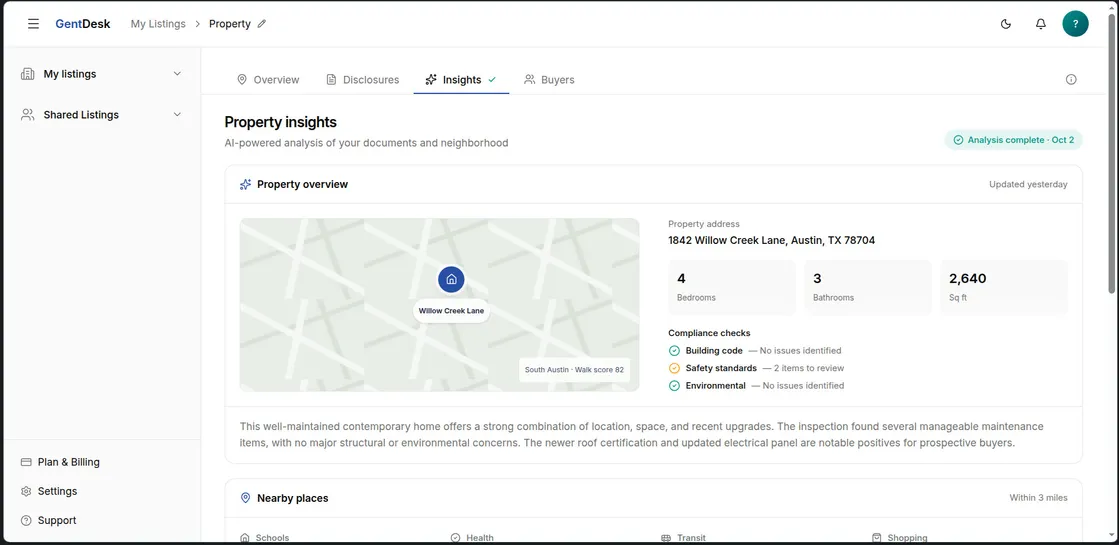The height and width of the screenshot is (545, 1119).
Task: Click the Property overview sparkle icon
Action: 245,184
